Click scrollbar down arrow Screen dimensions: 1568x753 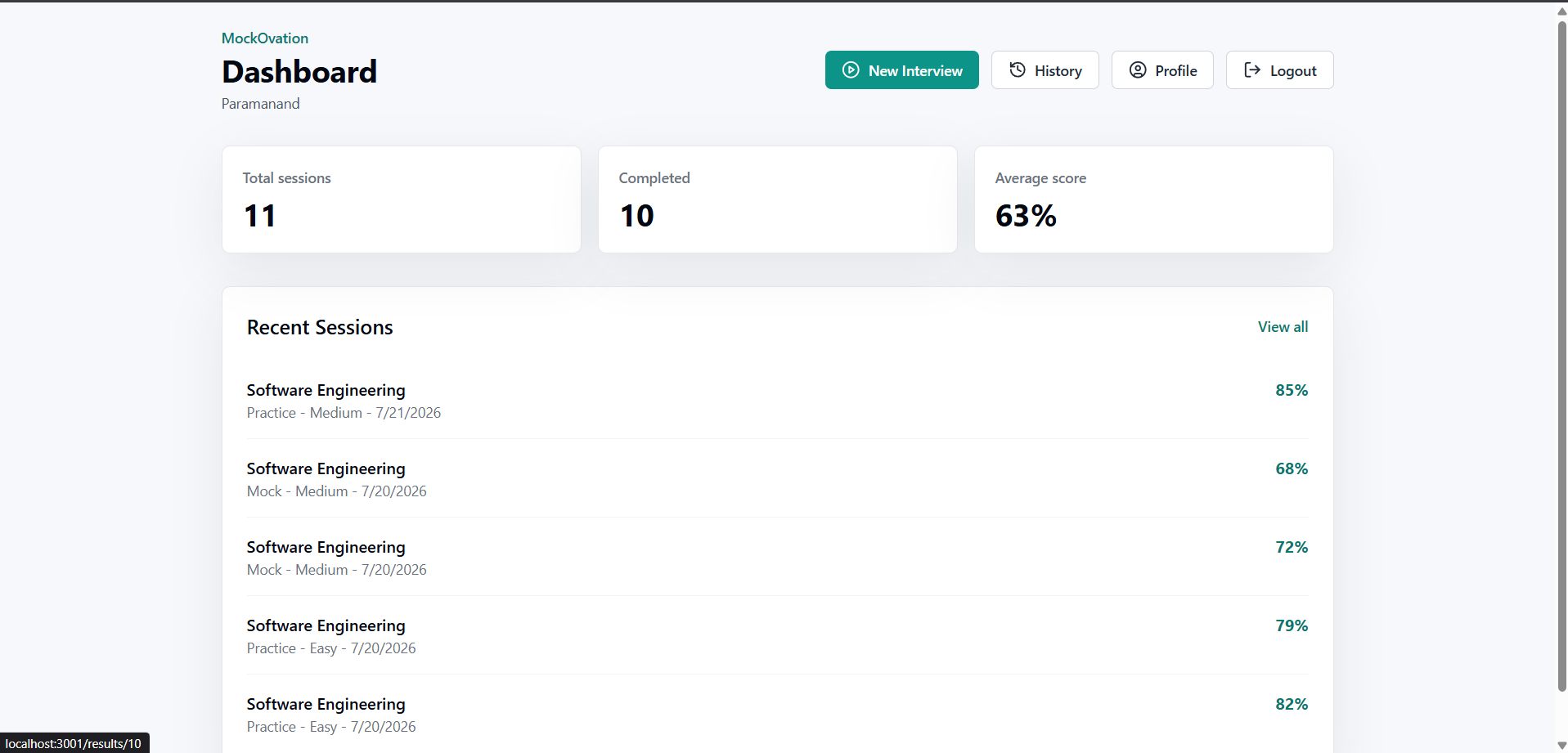click(x=1561, y=746)
